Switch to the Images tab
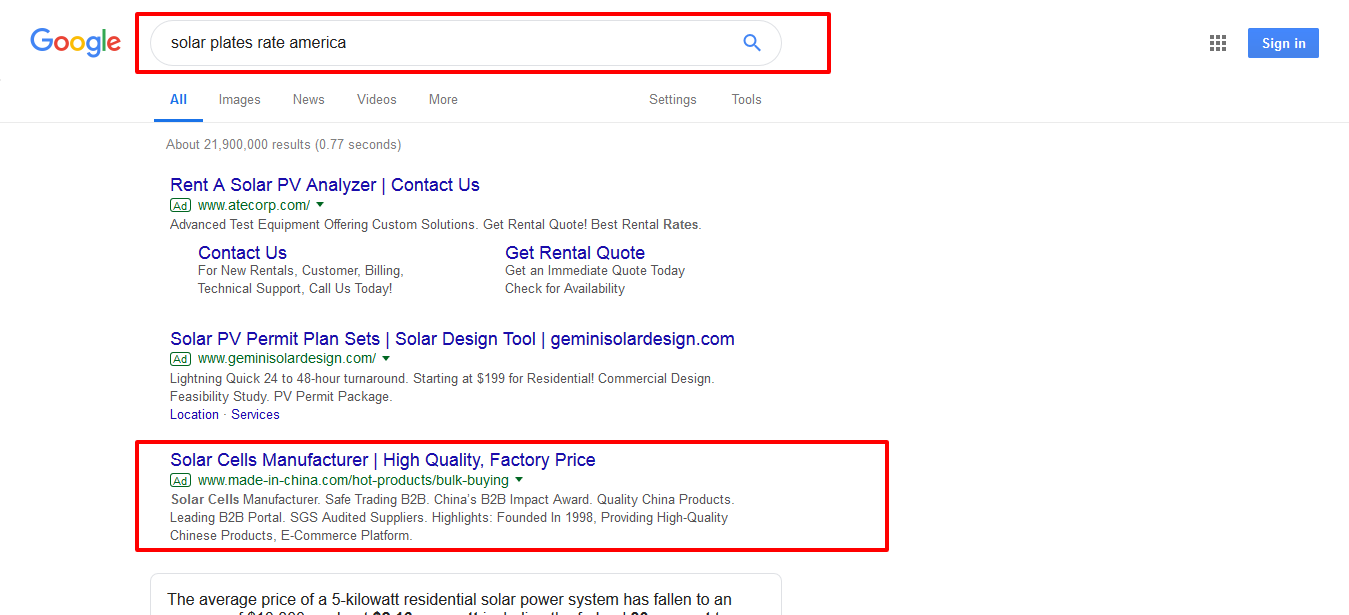This screenshot has height=615, width=1349. (x=239, y=100)
